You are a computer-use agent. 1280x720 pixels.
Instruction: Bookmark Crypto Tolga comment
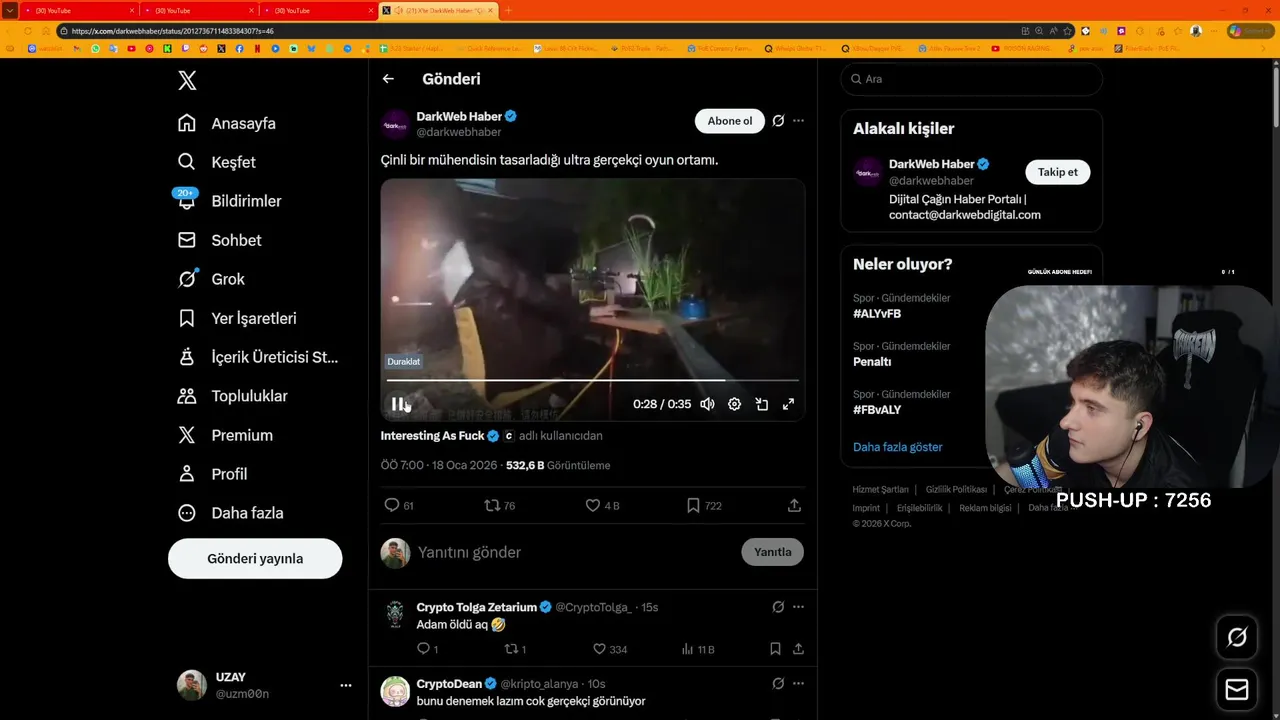click(775, 649)
